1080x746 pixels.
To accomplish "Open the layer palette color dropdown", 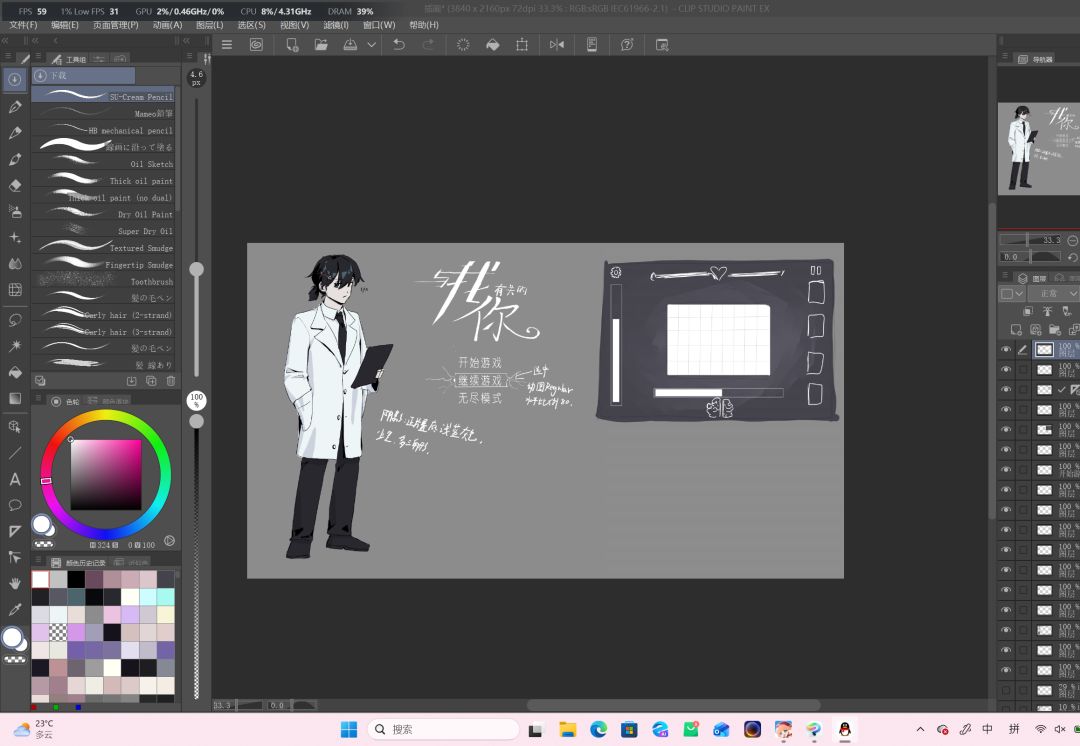I will pyautogui.click(x=1012, y=293).
